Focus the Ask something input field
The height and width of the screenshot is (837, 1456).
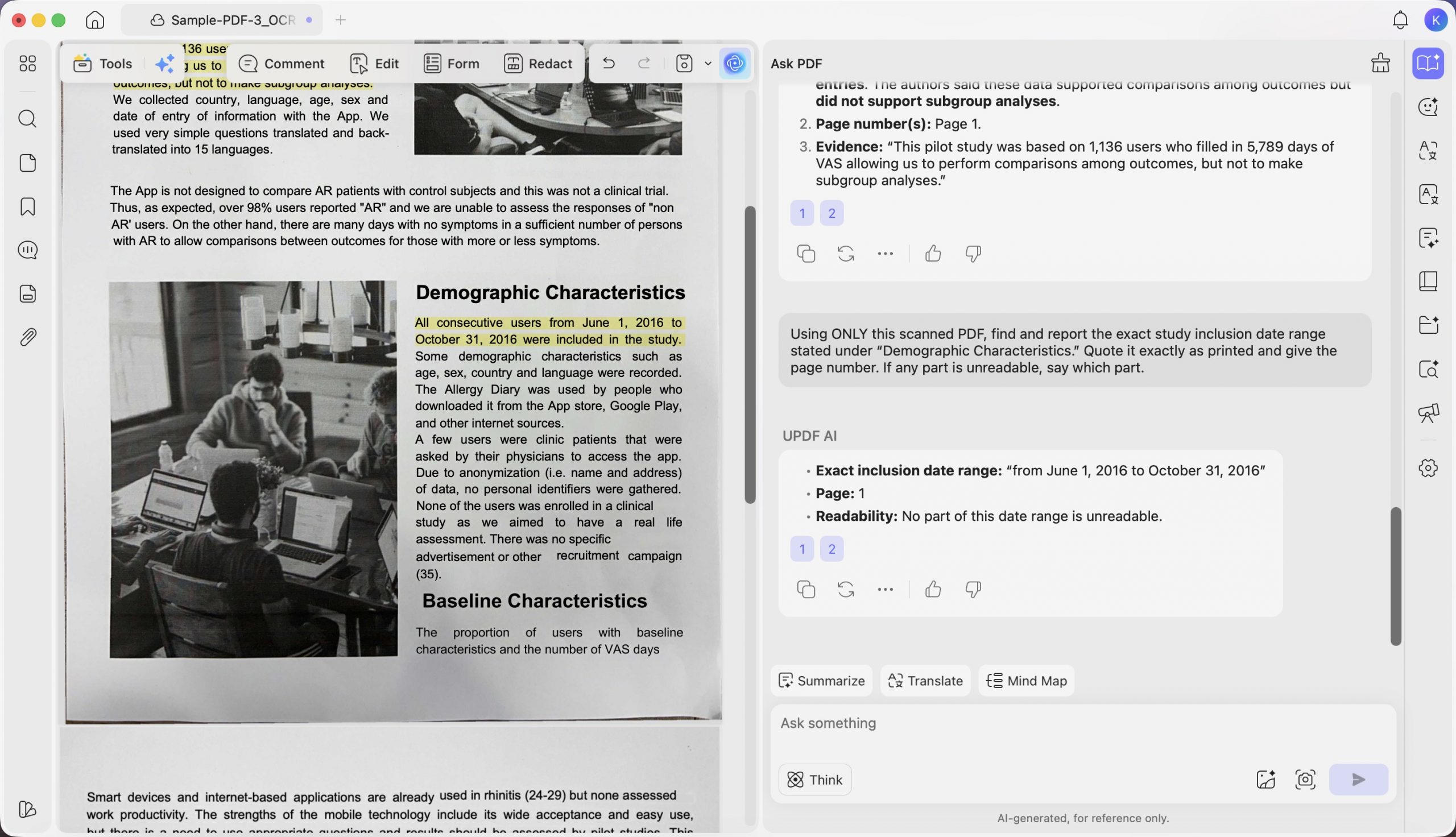coord(1083,723)
